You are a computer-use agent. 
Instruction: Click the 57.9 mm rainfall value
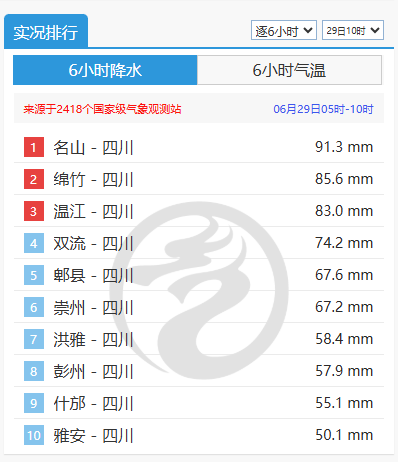pos(344,371)
